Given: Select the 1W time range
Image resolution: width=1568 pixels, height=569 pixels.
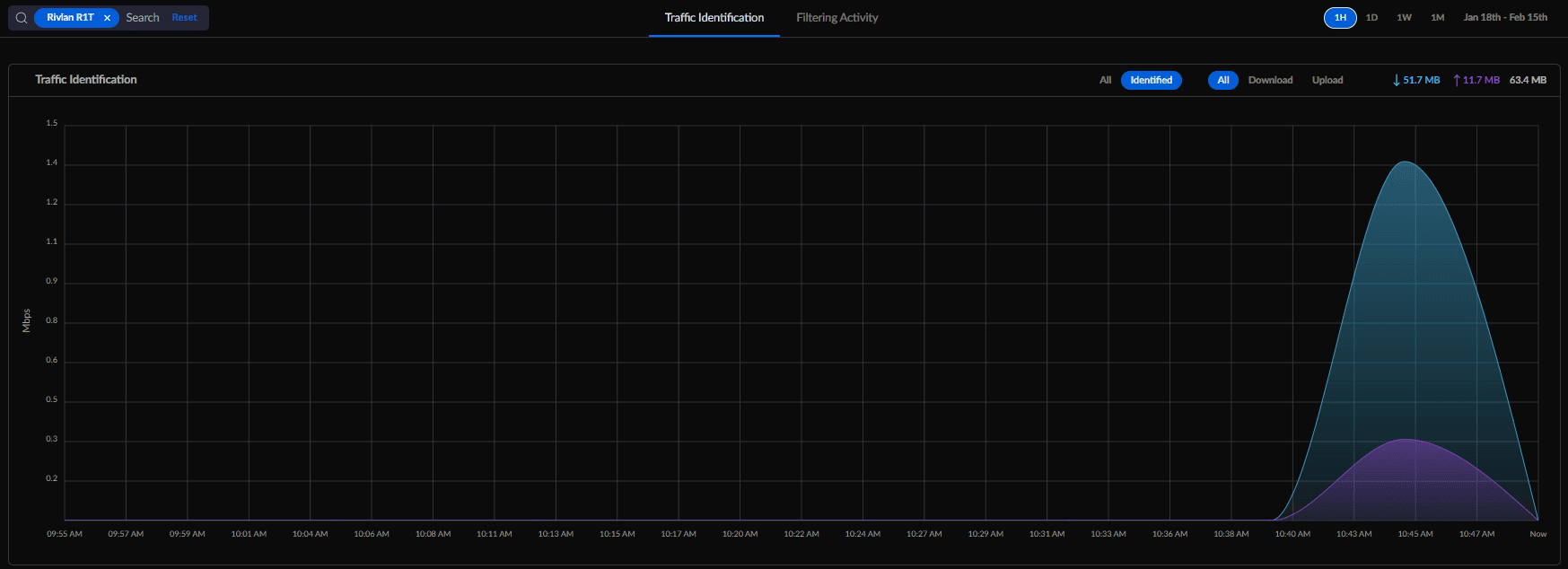Looking at the screenshot, I should (1405, 18).
